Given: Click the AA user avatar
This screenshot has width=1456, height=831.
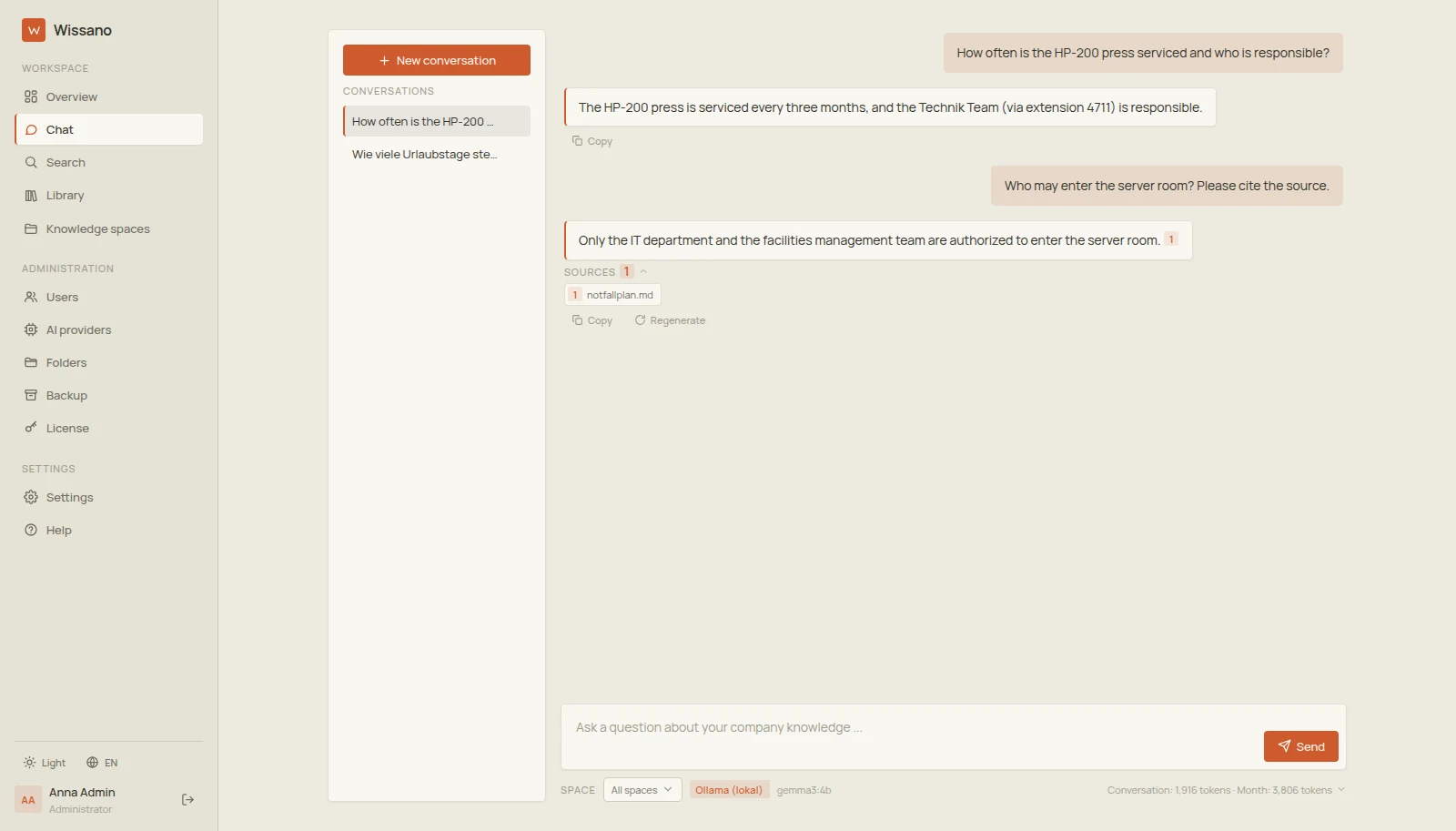Looking at the screenshot, I should pos(28,800).
